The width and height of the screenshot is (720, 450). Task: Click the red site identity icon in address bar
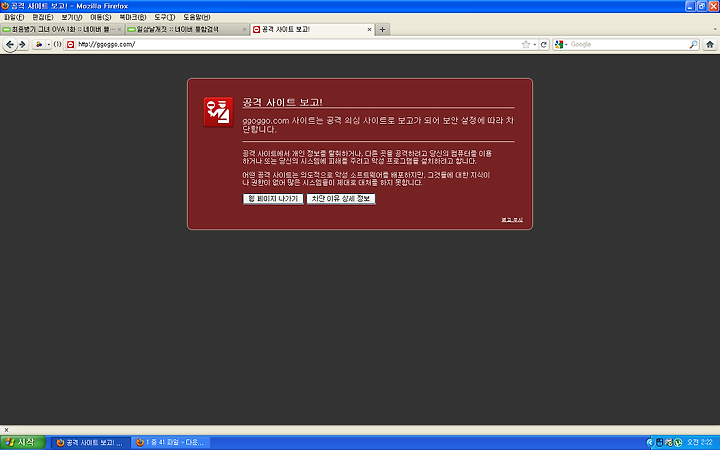70,45
